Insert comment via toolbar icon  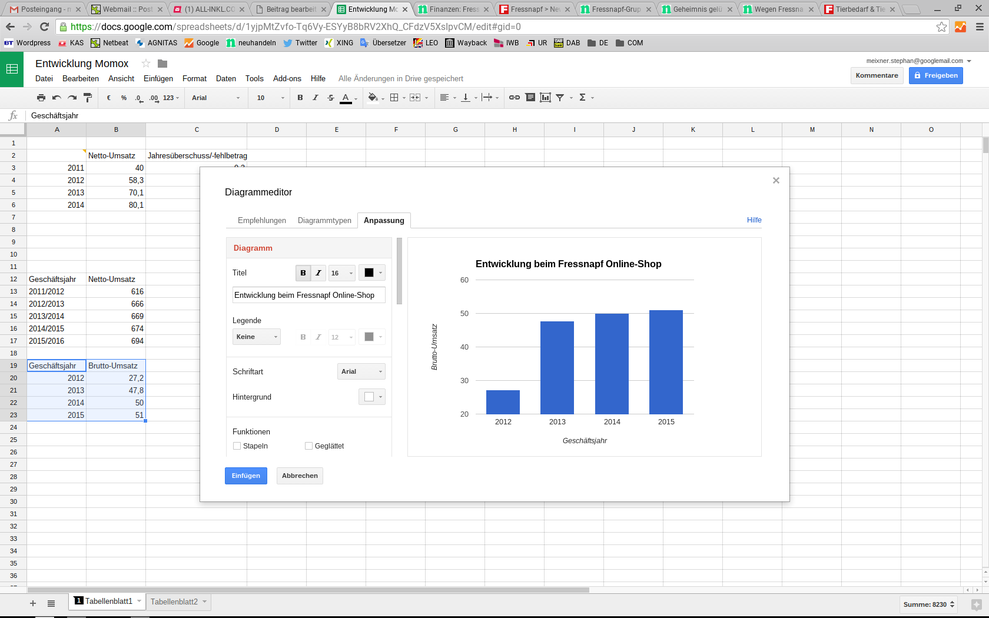[x=530, y=98]
